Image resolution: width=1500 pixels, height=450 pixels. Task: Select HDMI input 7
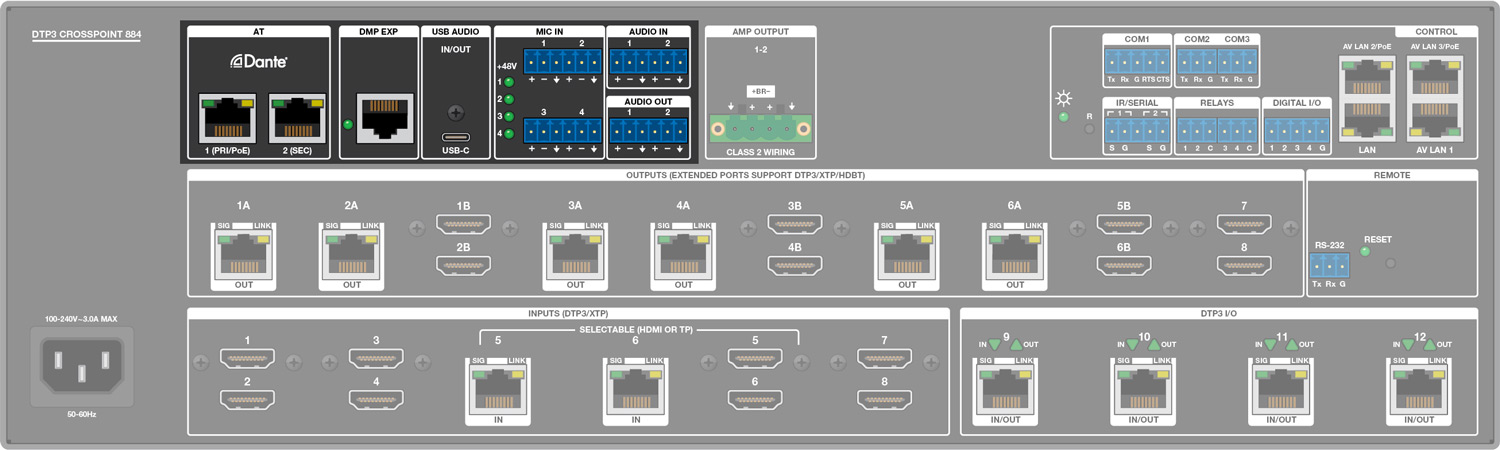pos(885,360)
